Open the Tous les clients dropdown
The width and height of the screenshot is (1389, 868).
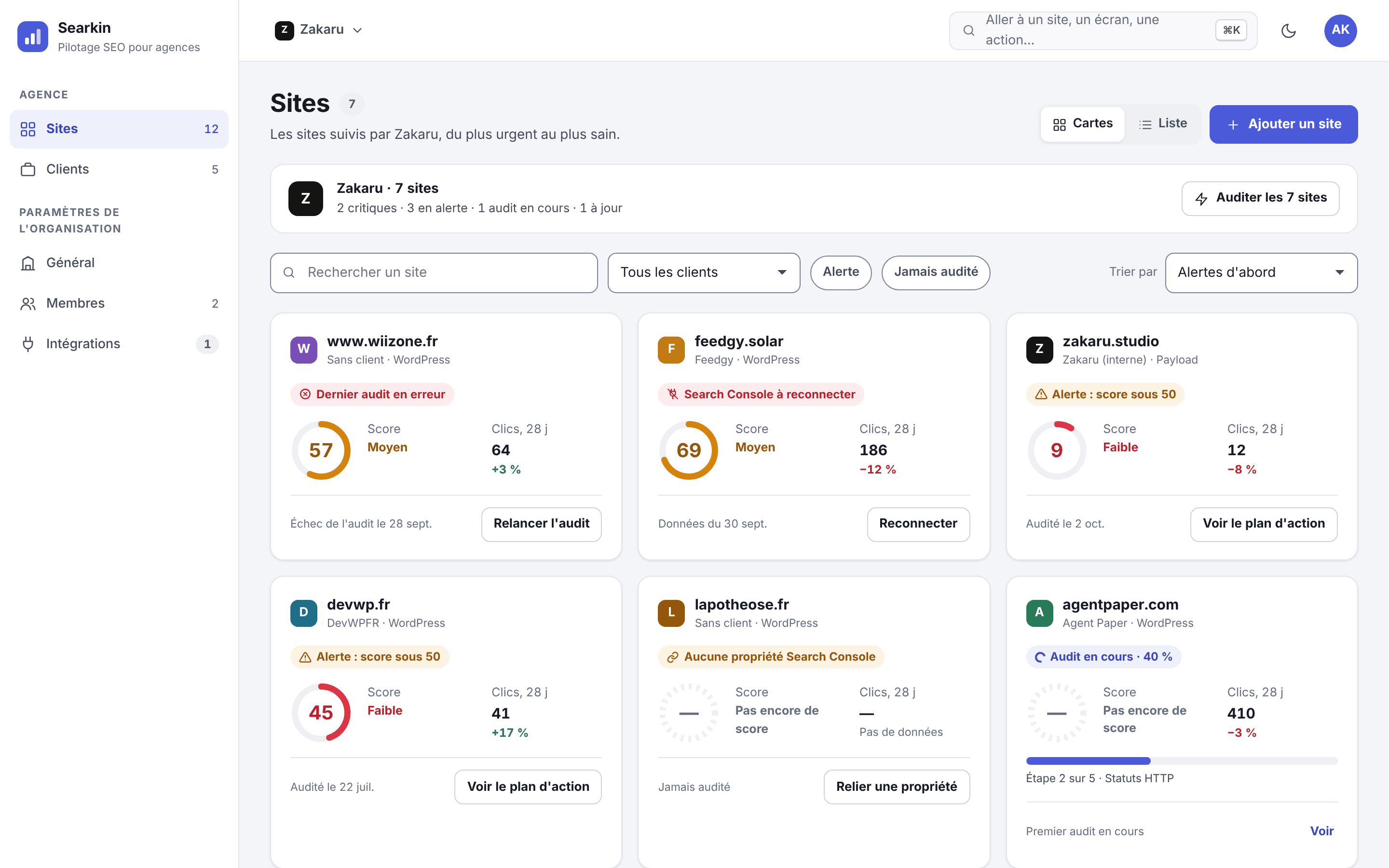[704, 272]
